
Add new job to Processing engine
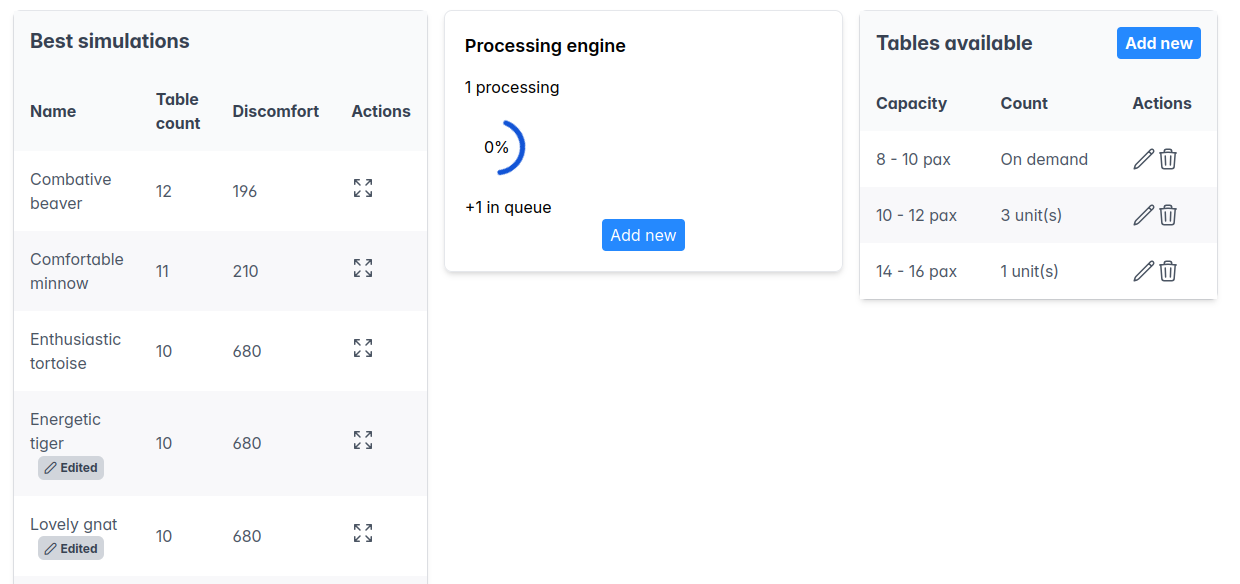point(643,235)
